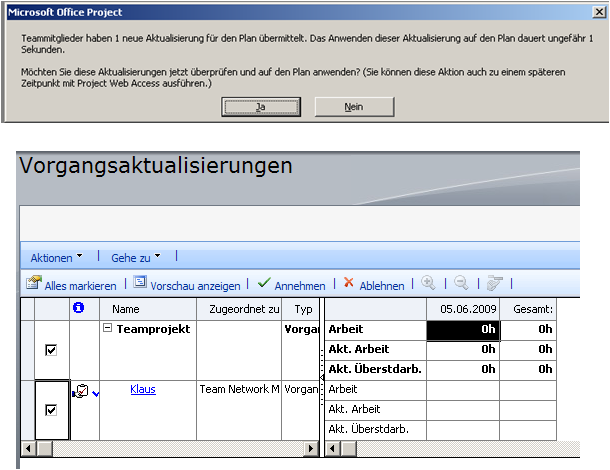Click left grid scrollbar right arrow
Viewport: 610px width, 470px height.
point(311,449)
